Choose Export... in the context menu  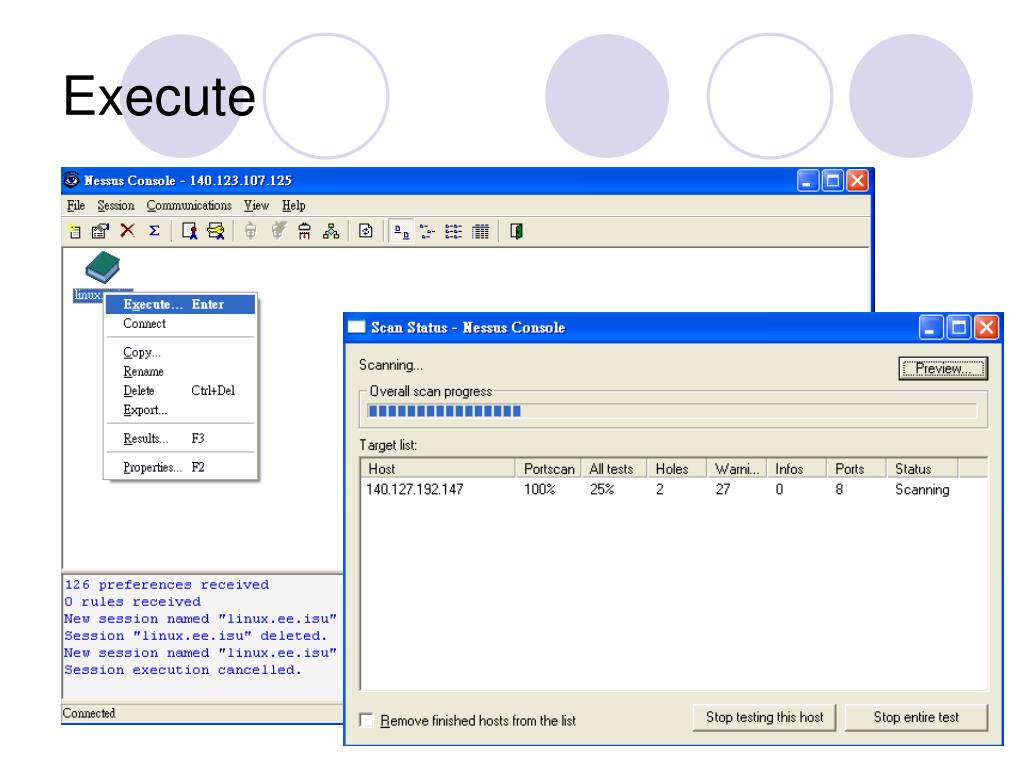(180, 409)
